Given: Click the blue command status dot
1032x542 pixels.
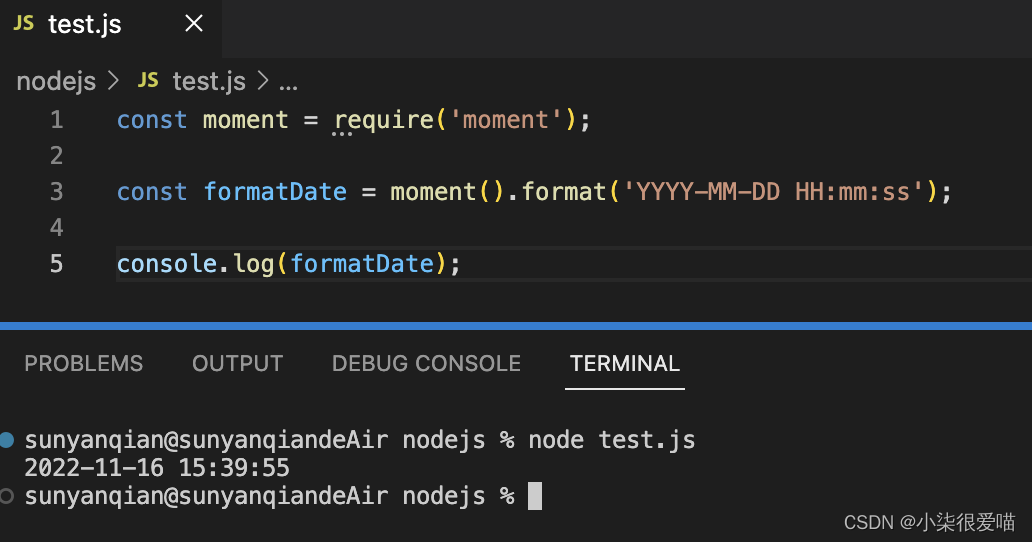Looking at the screenshot, I should click(8, 439).
